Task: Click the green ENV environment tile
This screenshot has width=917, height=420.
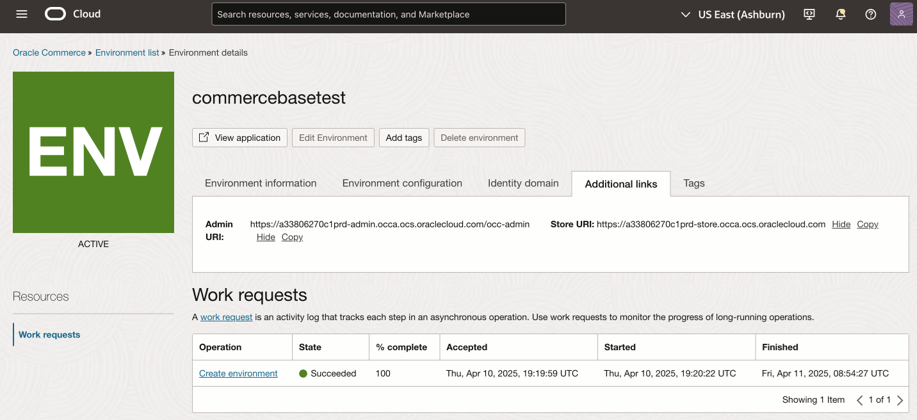Action: (x=94, y=152)
